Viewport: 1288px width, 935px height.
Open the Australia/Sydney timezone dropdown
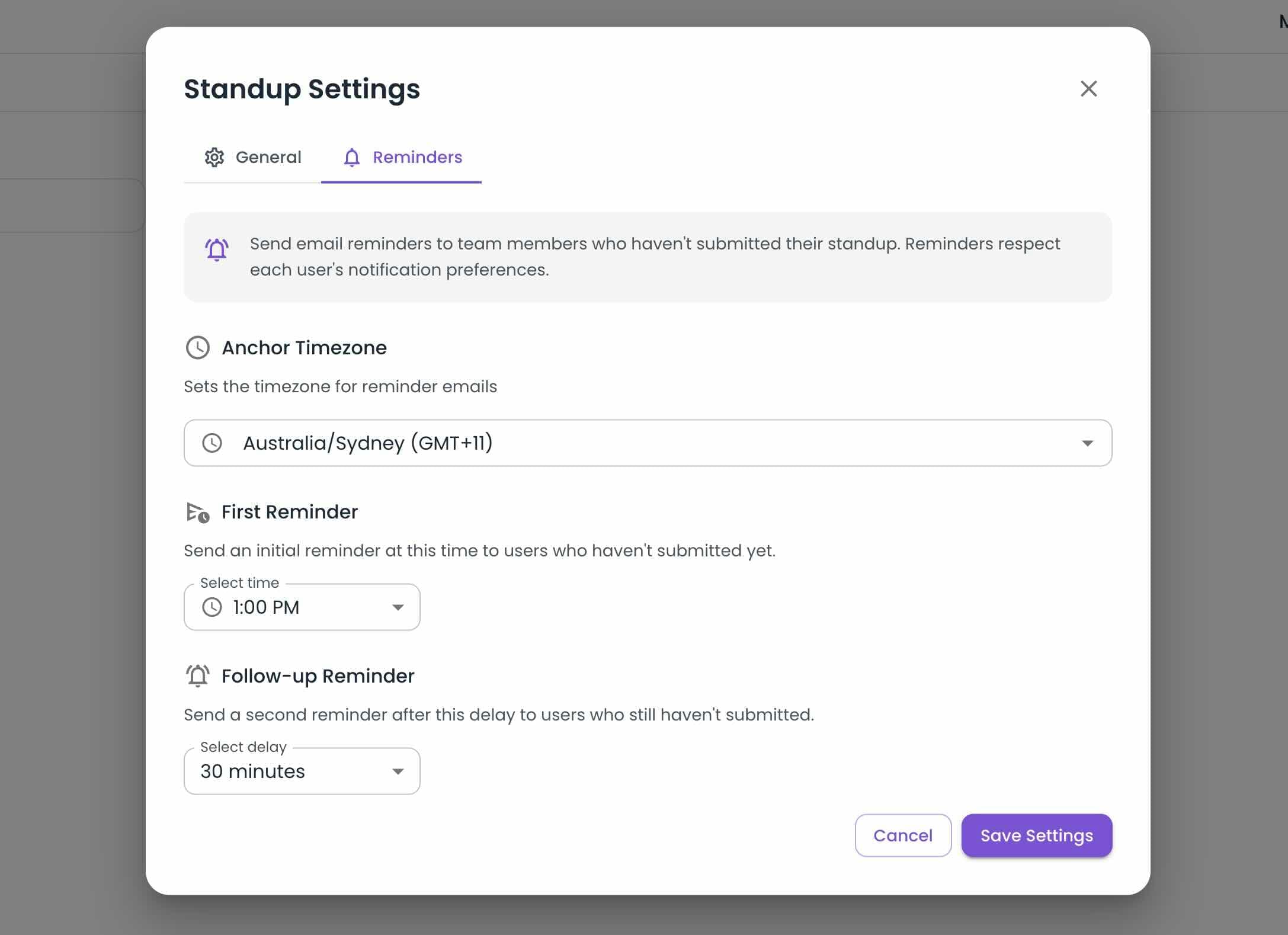[648, 443]
